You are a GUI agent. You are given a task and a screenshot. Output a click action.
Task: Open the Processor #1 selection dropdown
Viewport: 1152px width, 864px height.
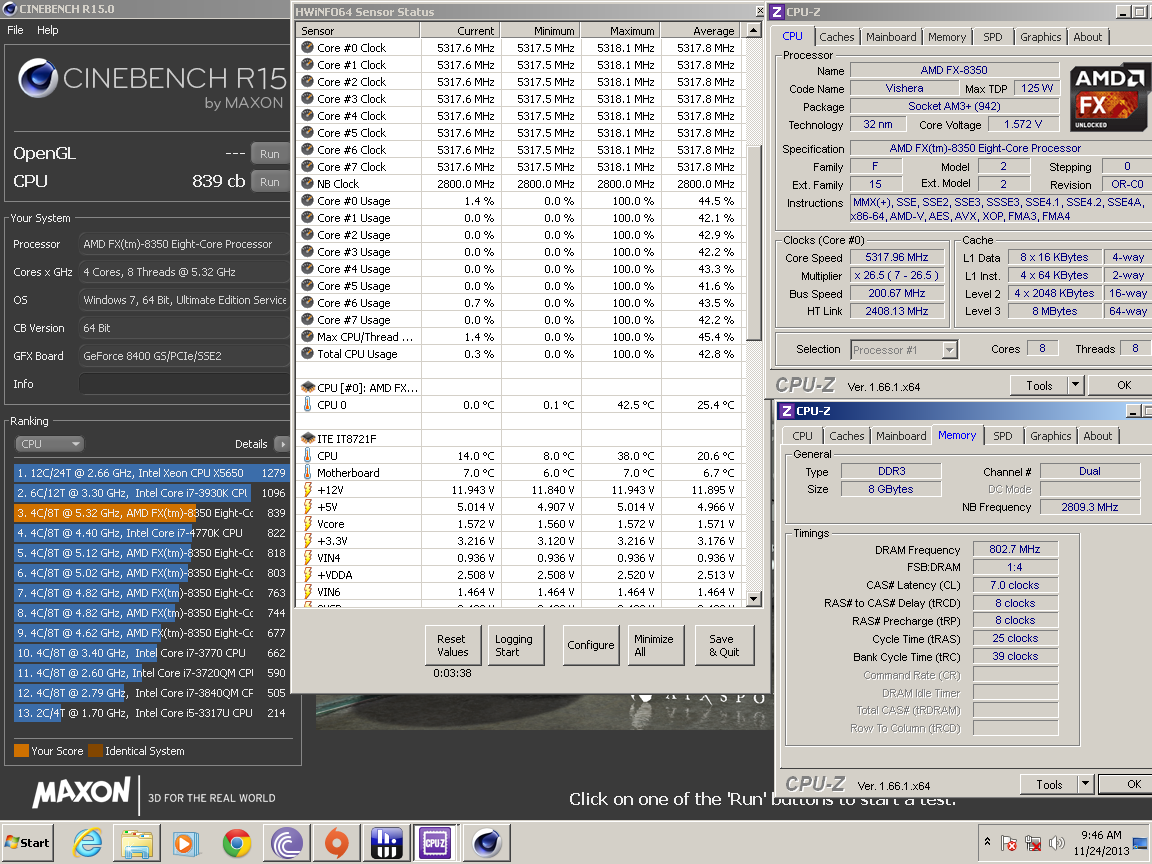coord(904,350)
